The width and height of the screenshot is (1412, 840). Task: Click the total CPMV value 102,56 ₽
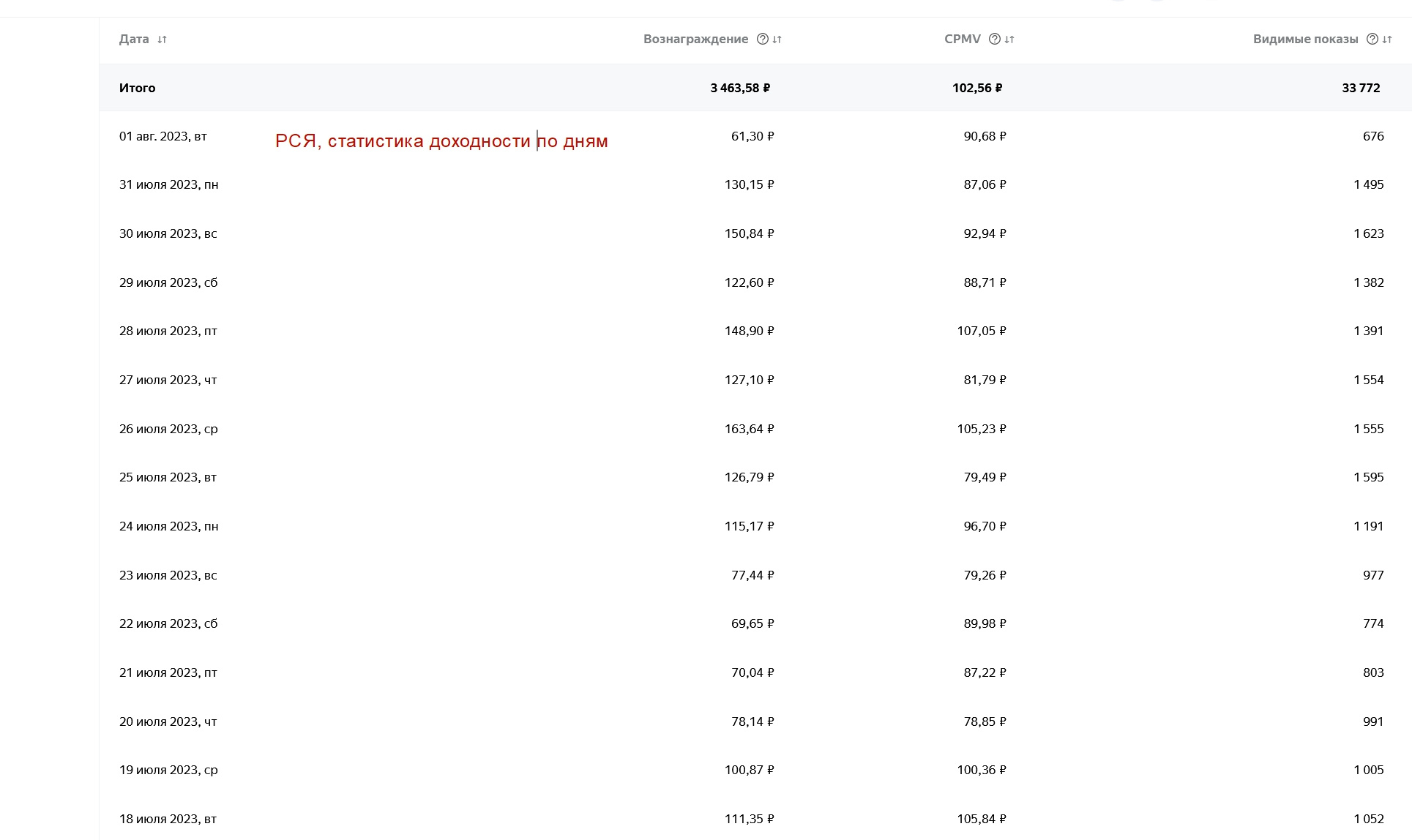977,88
